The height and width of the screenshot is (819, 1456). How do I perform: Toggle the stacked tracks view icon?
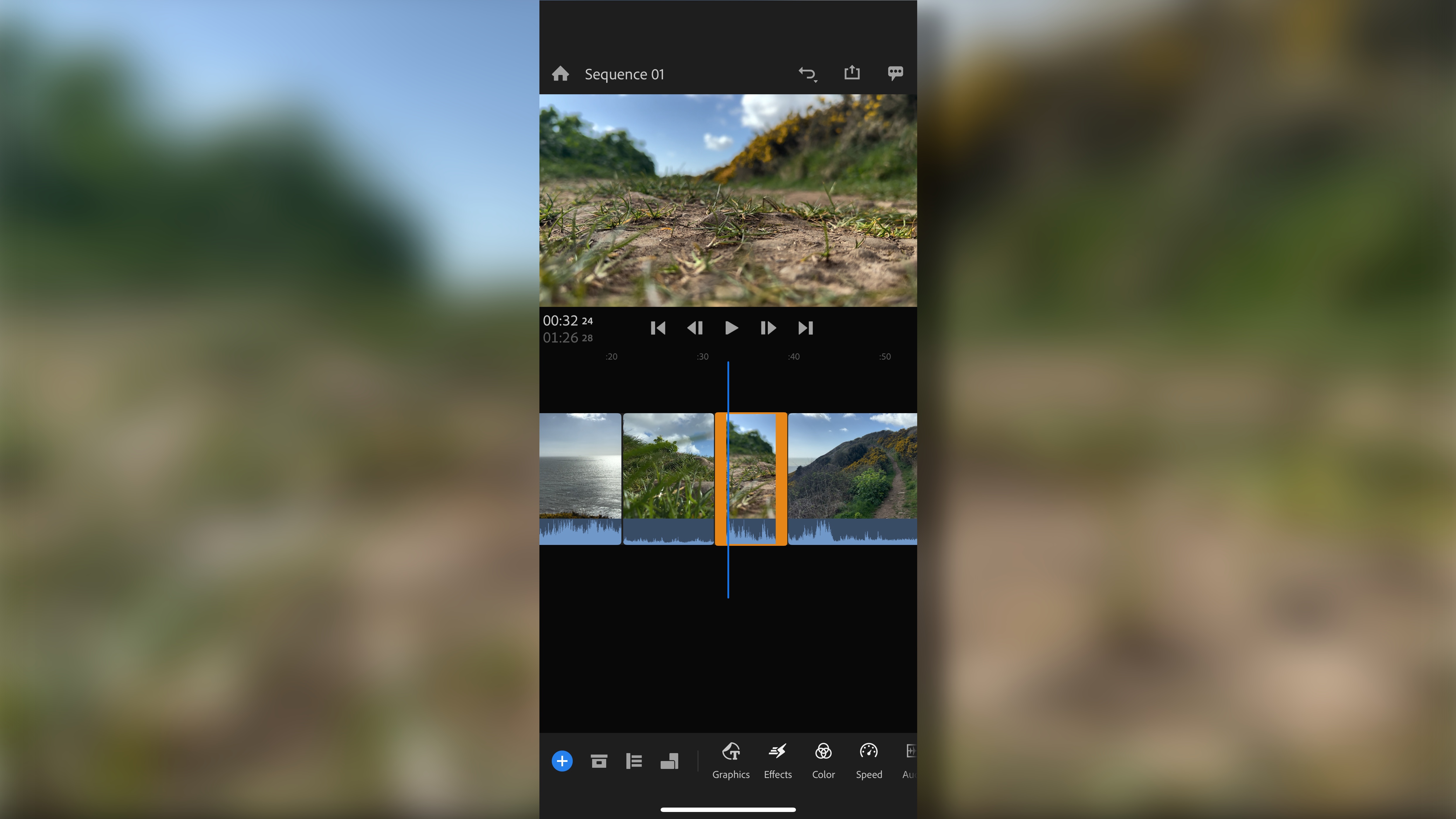click(669, 761)
